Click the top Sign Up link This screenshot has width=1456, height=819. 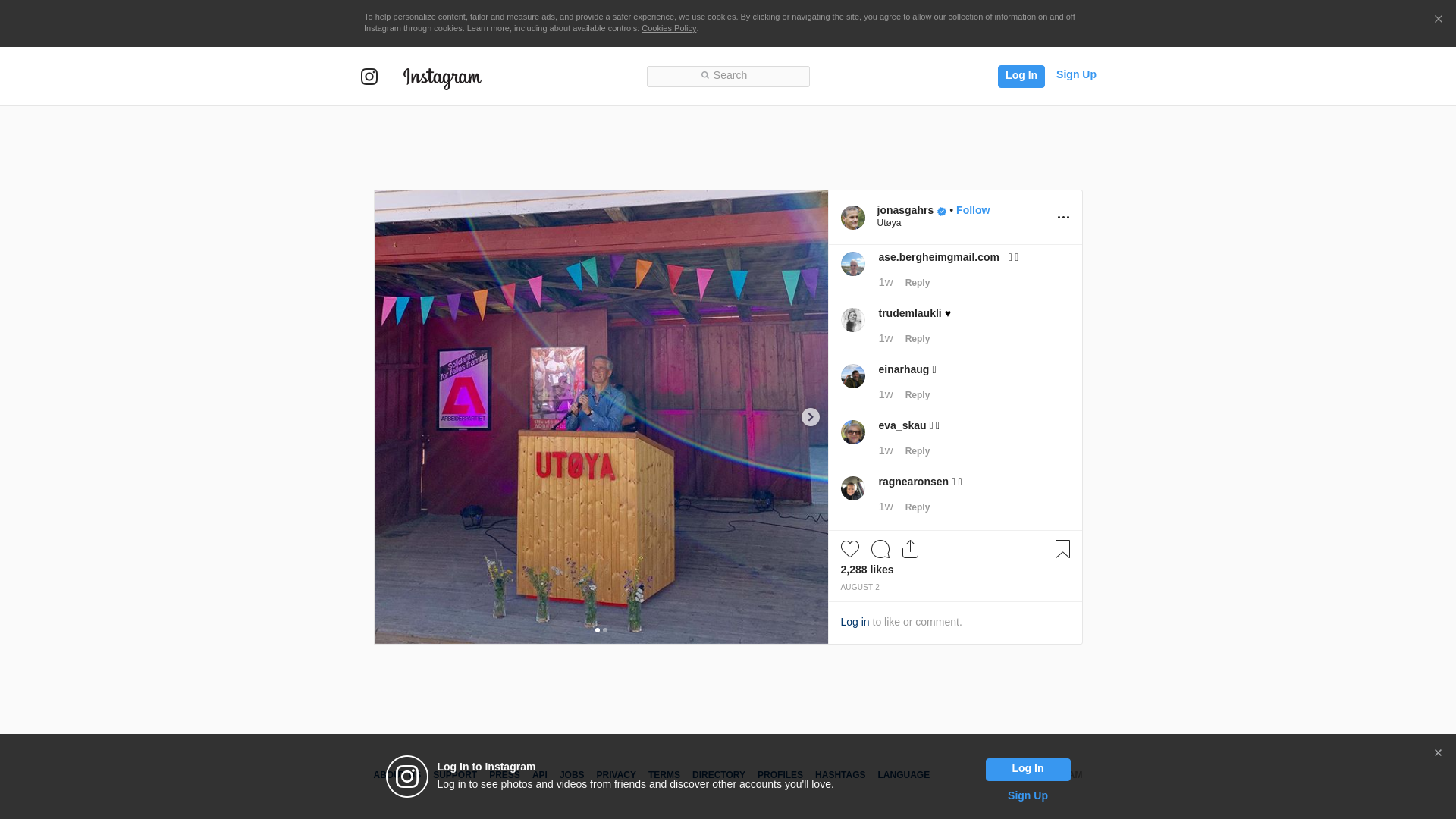pyautogui.click(x=1075, y=74)
